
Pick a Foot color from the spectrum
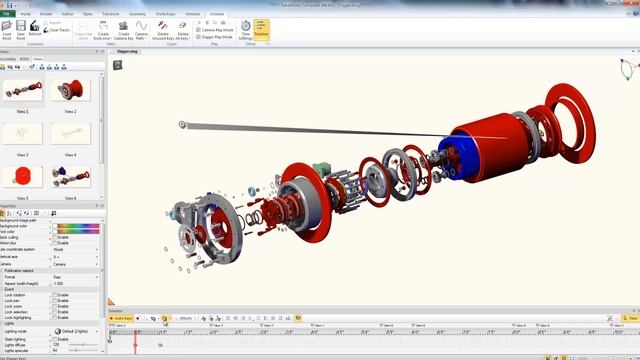tap(78, 231)
